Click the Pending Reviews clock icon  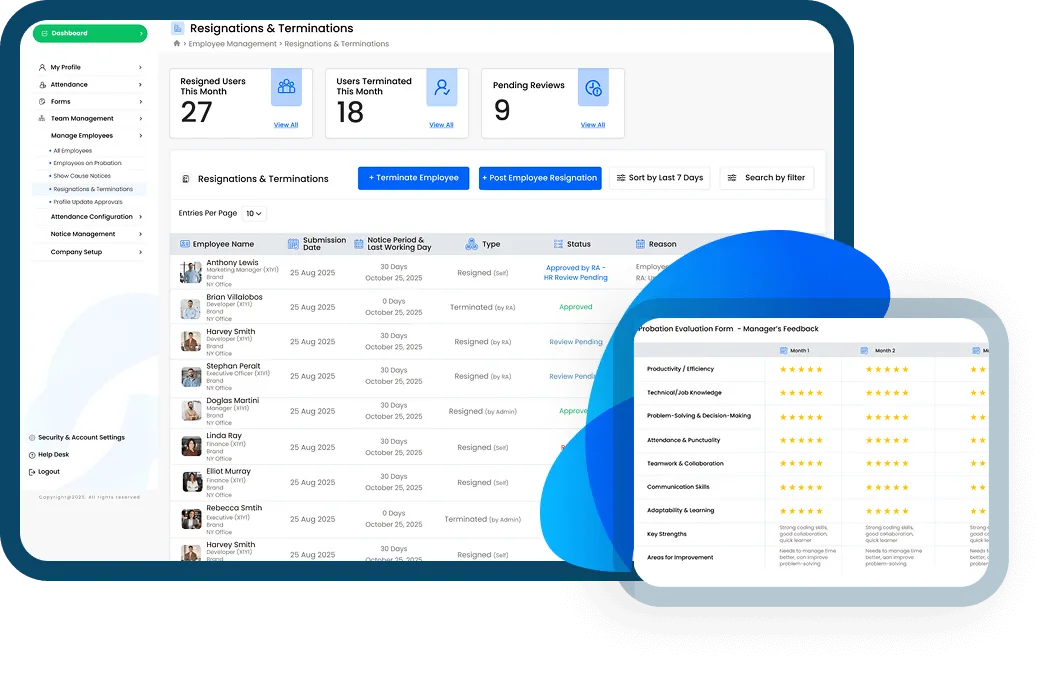pos(593,88)
